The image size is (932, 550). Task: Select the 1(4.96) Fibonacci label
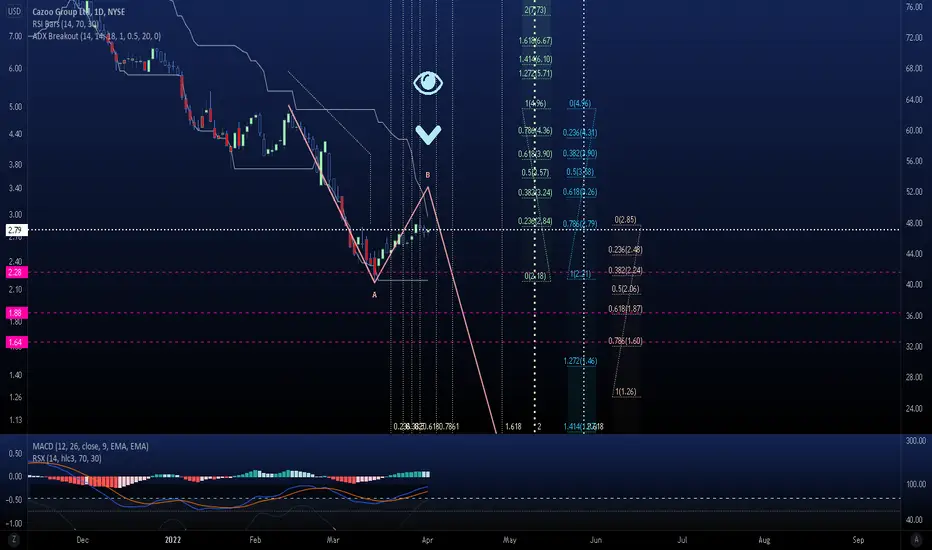pyautogui.click(x=535, y=103)
